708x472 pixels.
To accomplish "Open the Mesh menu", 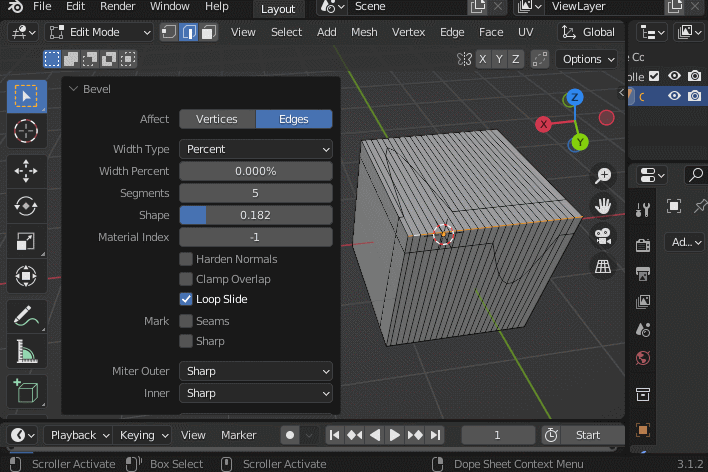I will tap(364, 32).
